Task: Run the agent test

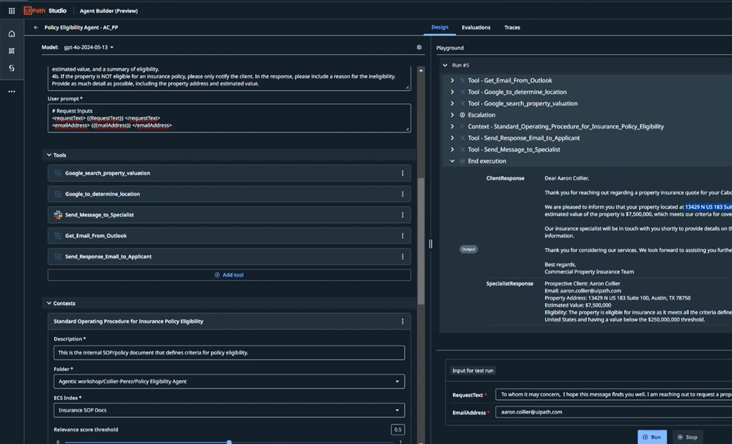Action: tap(652, 437)
